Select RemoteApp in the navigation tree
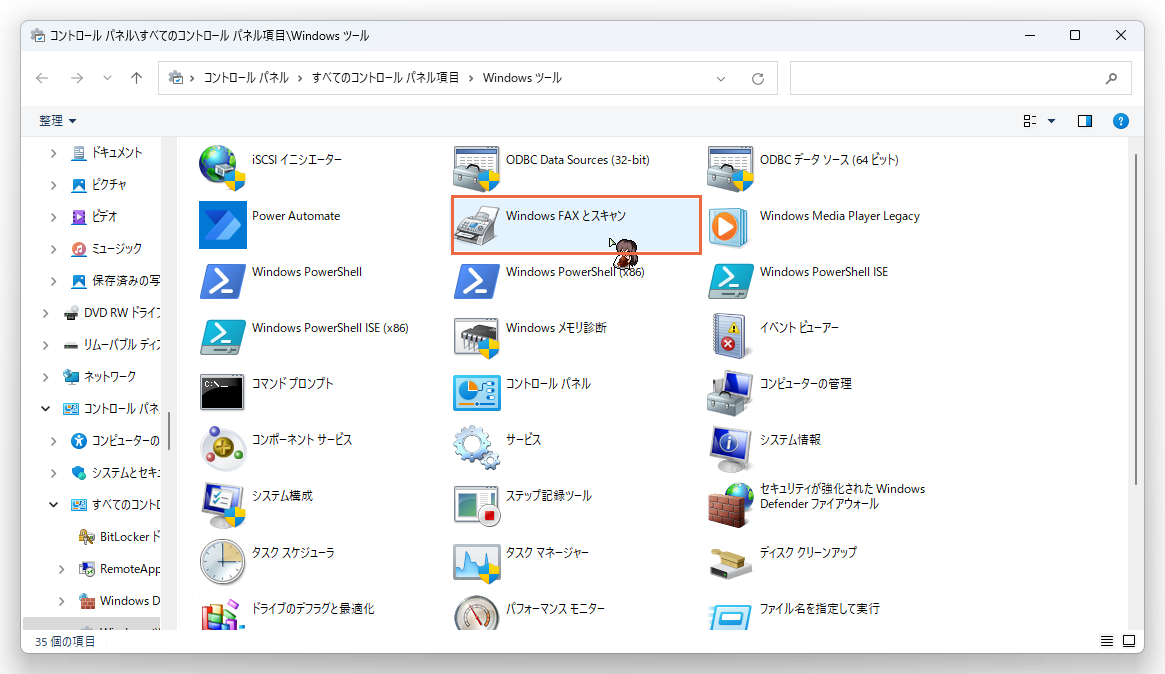The width and height of the screenshot is (1165, 674). click(119, 568)
